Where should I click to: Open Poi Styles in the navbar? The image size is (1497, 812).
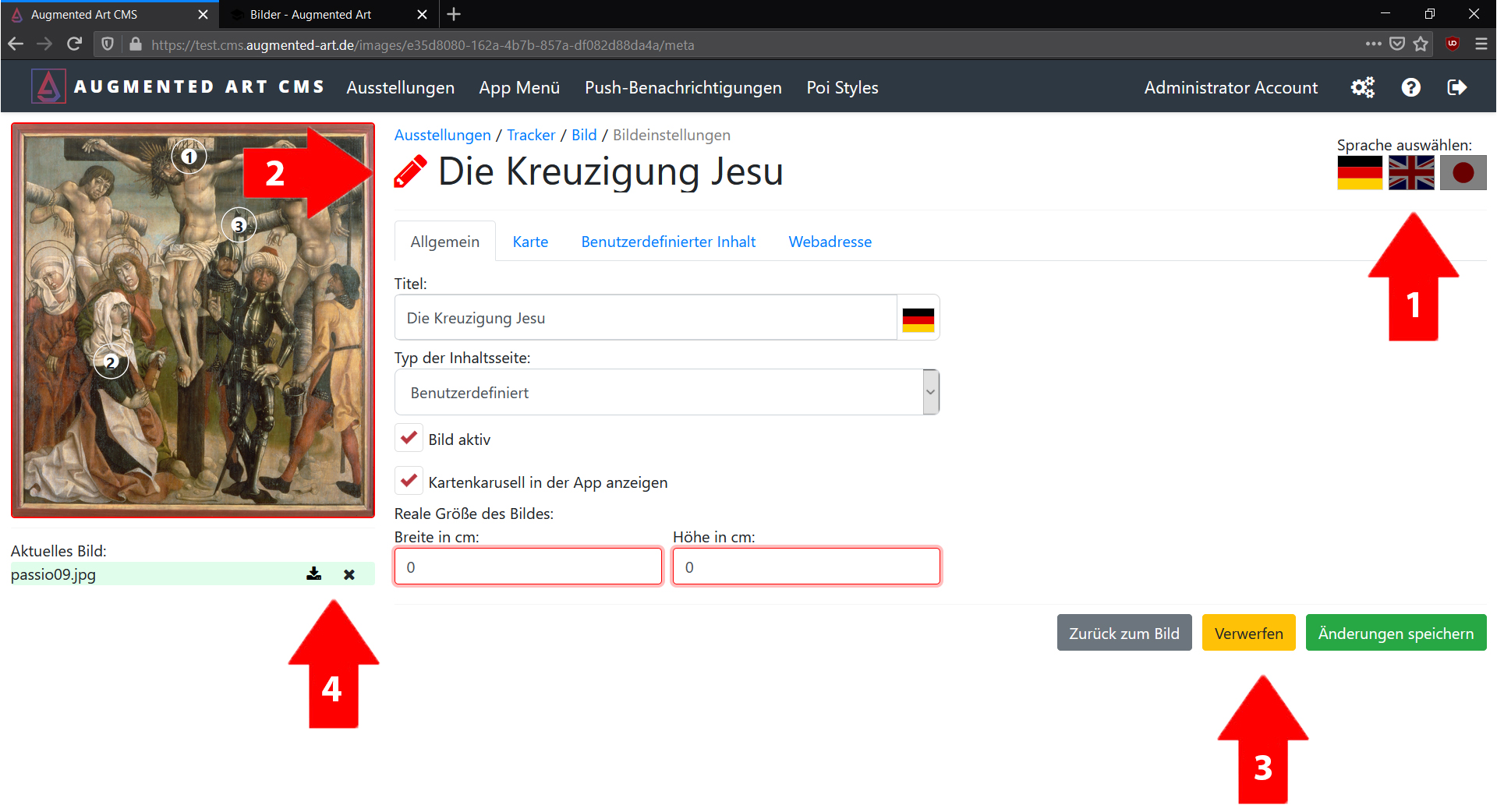[842, 87]
